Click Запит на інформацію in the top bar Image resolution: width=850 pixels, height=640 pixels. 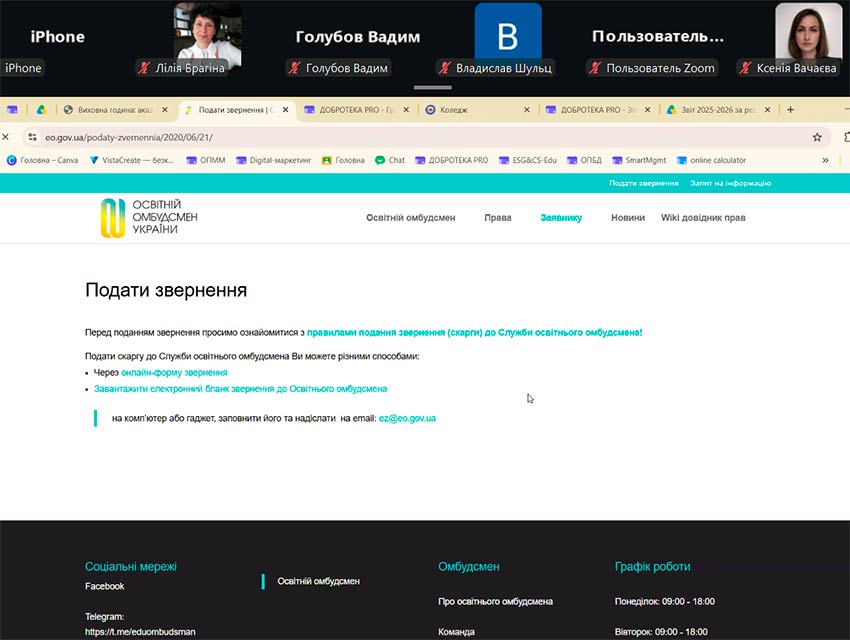tap(730, 183)
